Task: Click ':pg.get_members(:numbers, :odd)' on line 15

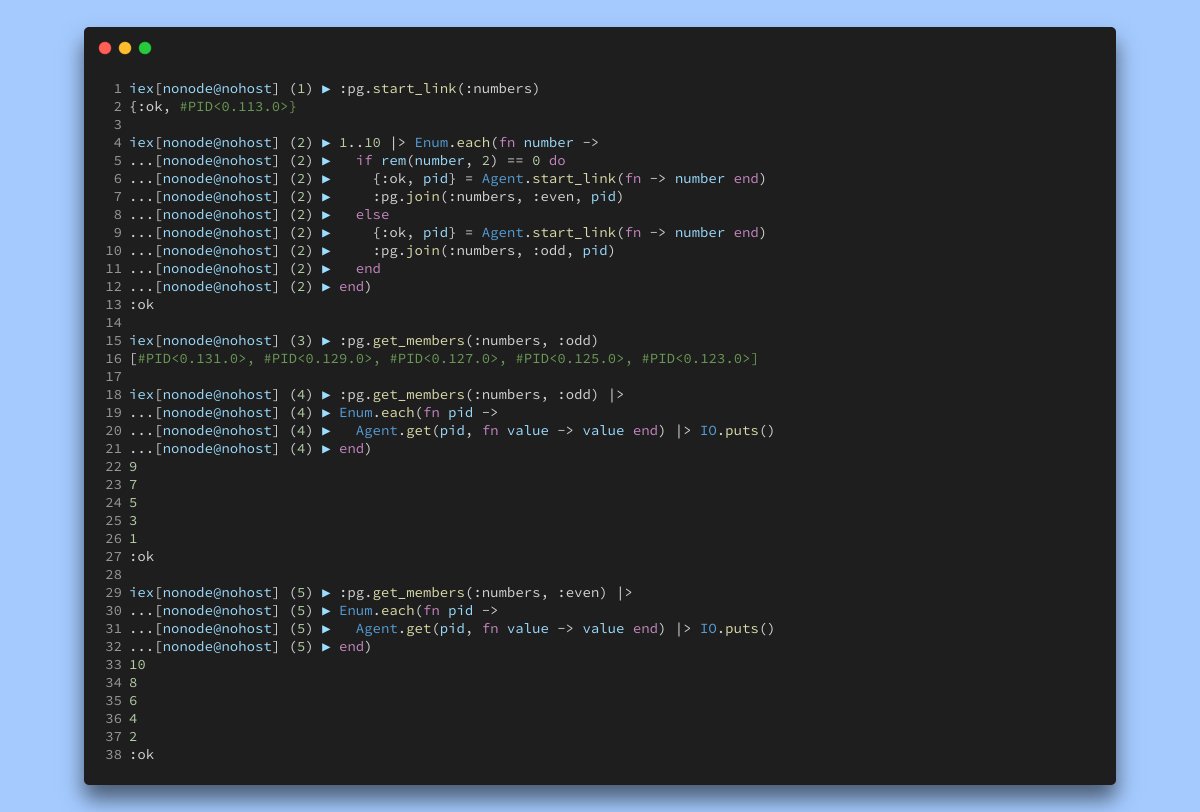Action: (x=469, y=340)
